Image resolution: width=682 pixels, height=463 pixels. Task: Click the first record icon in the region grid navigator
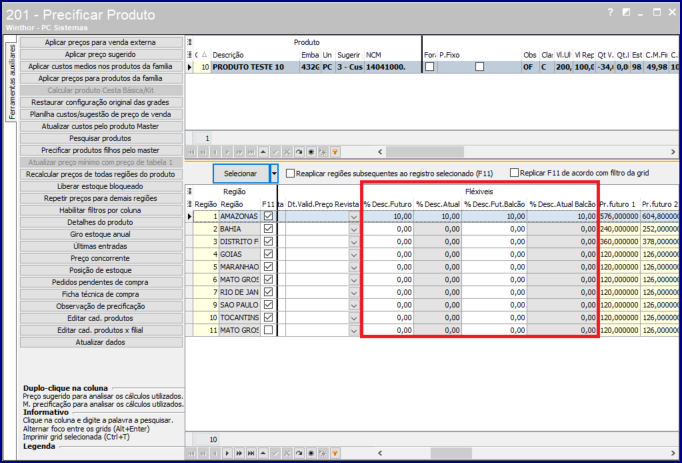tap(191, 453)
